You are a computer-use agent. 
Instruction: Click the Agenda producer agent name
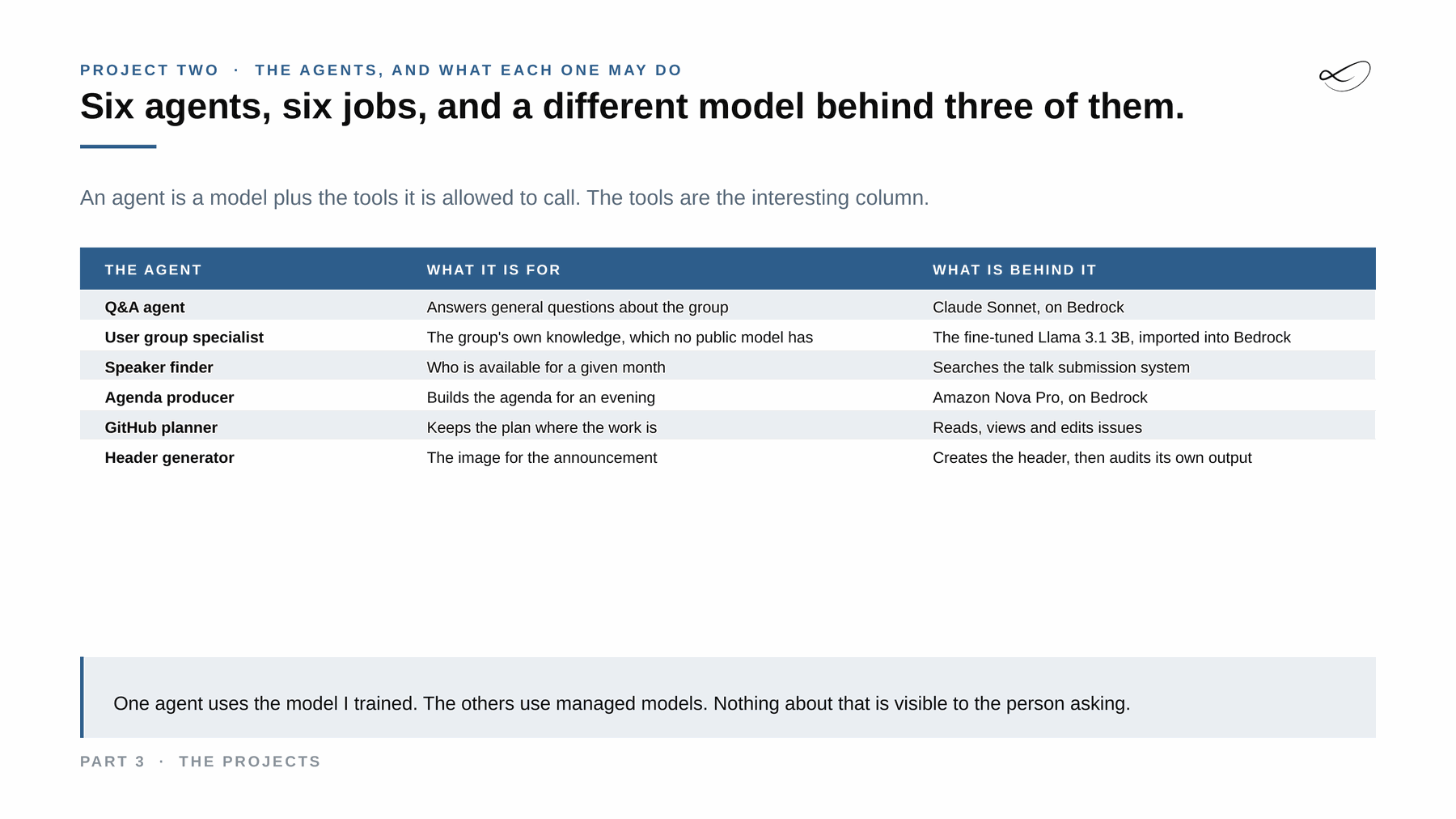click(x=169, y=397)
